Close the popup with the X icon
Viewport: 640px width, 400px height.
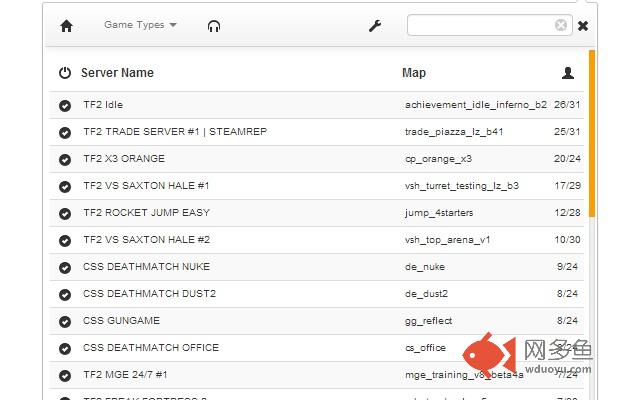tap(583, 26)
